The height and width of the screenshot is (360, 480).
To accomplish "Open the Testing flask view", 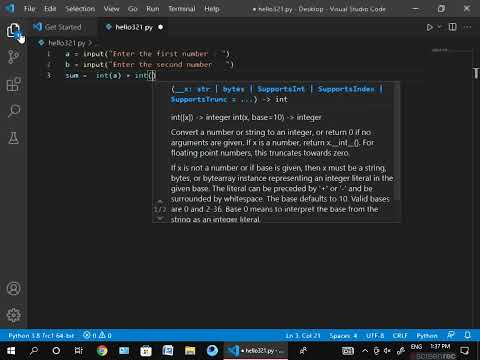I will pos(13,138).
